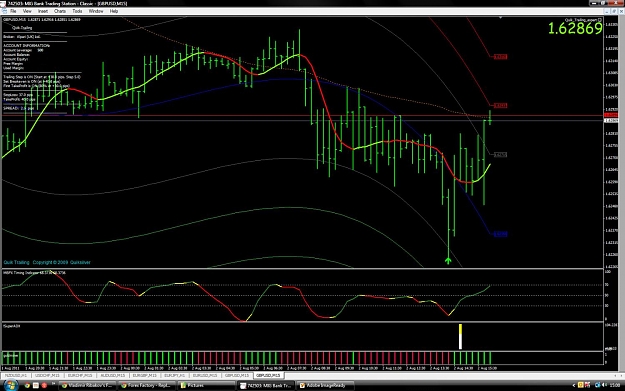The width and height of the screenshot is (625, 391).
Task: Switch to the EURGBP,M15 chart tab
Action: pos(144,375)
